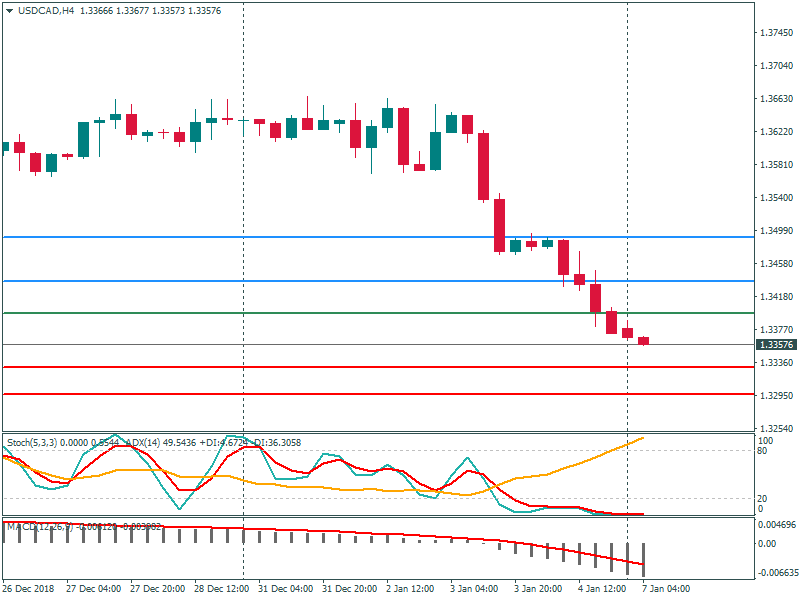Click the 31 Dec 20:00 time label
The width and height of the screenshot is (800, 600).
point(349,589)
